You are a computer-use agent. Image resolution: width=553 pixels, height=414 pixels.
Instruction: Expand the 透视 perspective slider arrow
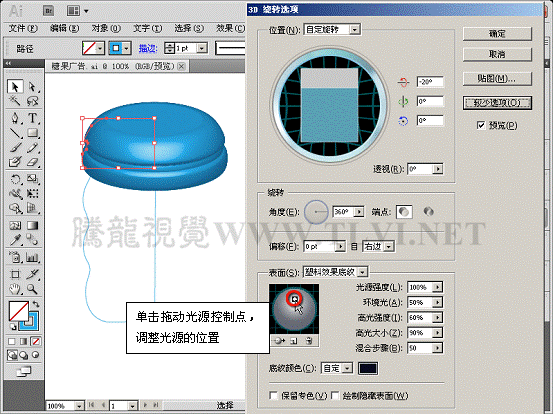438,169
